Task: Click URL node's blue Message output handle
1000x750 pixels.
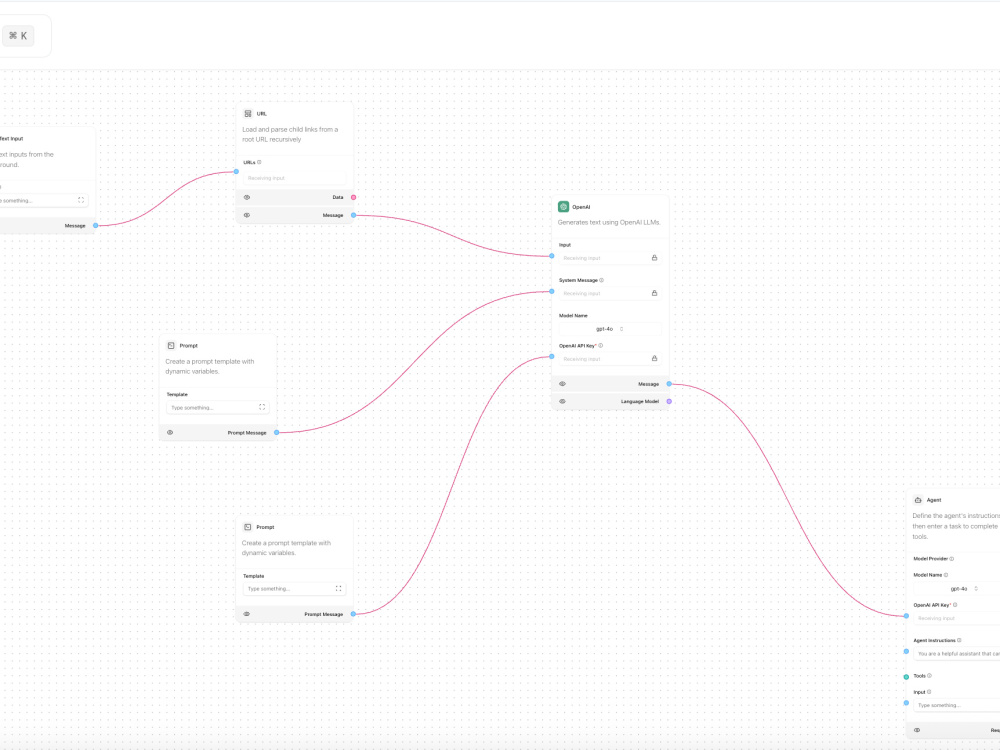Action: [x=353, y=215]
